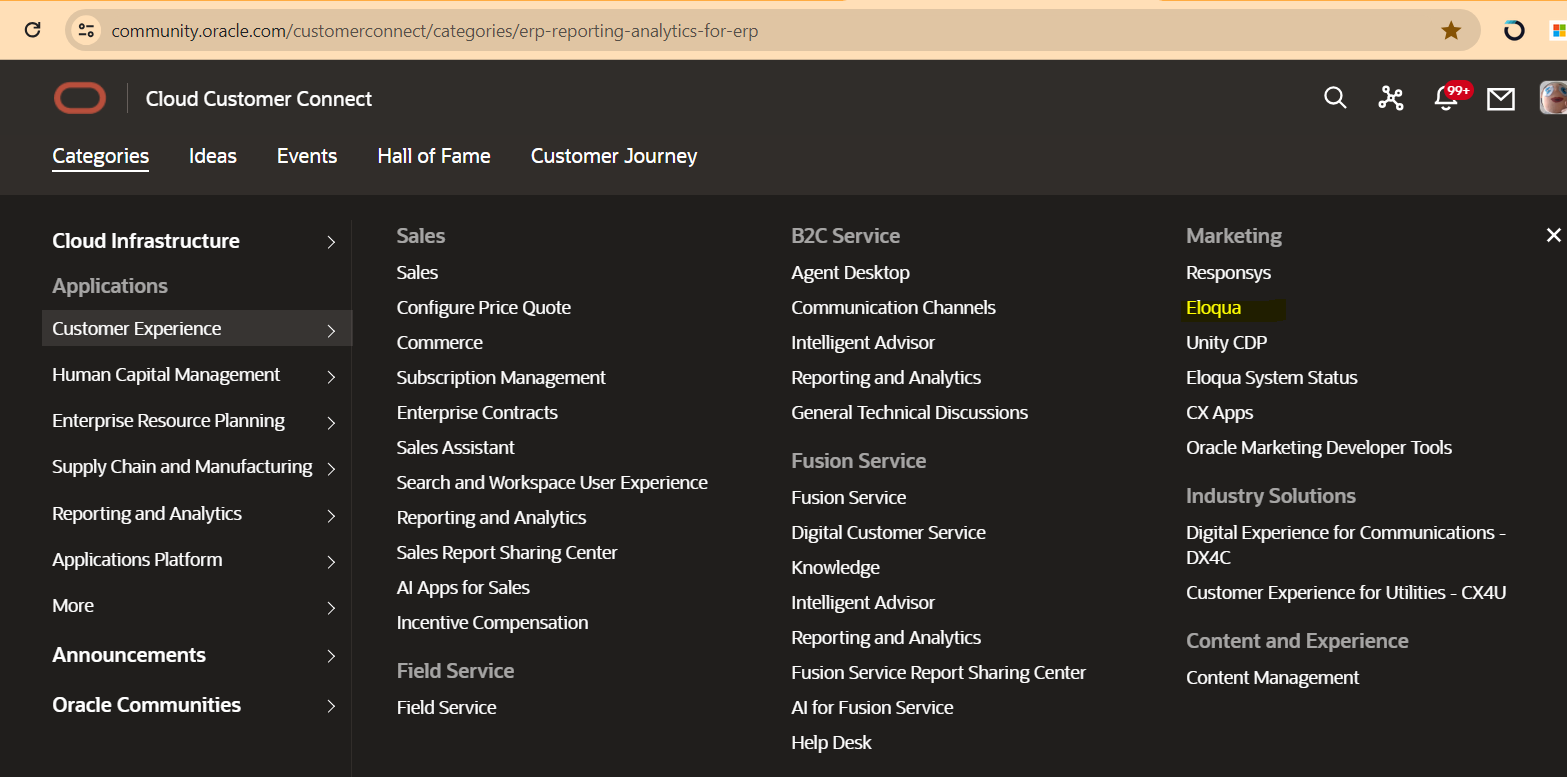Open the Customer Journey tab
This screenshot has width=1567, height=777.
click(614, 156)
